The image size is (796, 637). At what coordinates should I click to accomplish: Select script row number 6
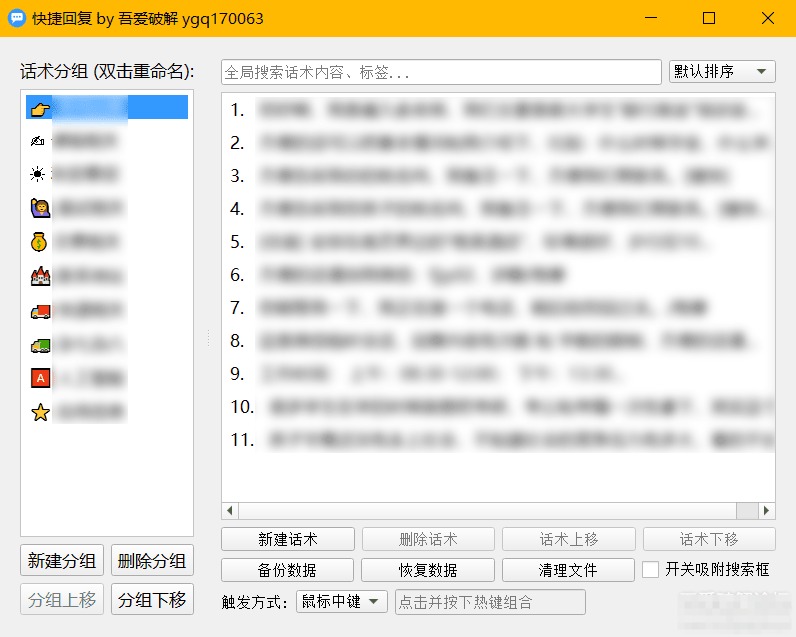[x=498, y=275]
